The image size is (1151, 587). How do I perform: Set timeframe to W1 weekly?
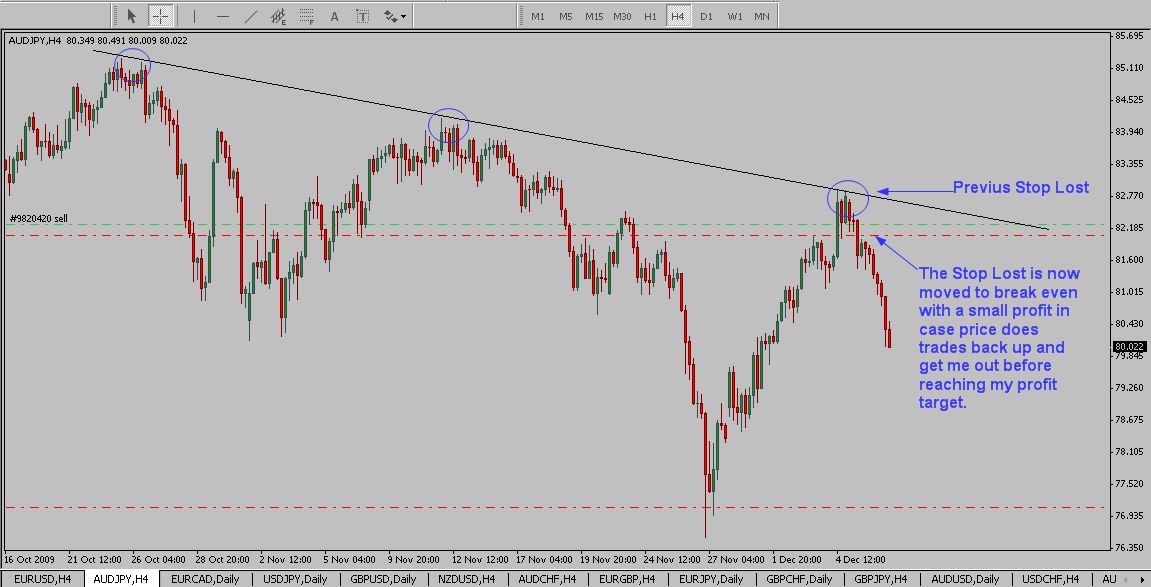734,16
